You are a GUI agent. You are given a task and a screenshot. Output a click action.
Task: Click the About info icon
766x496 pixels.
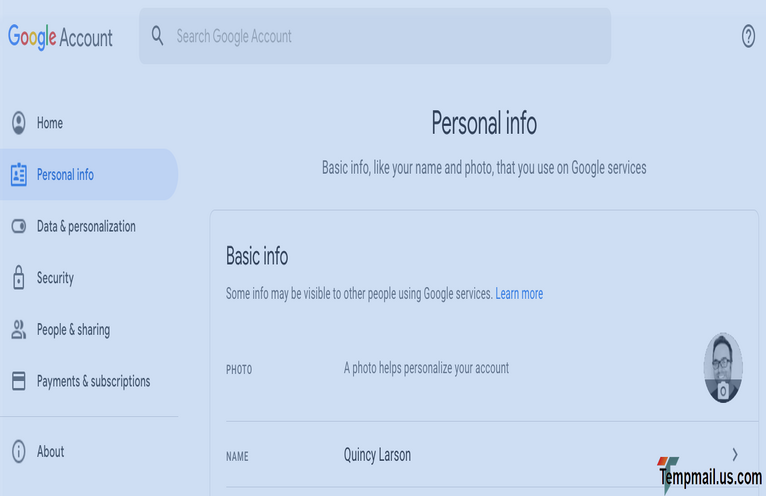click(18, 452)
